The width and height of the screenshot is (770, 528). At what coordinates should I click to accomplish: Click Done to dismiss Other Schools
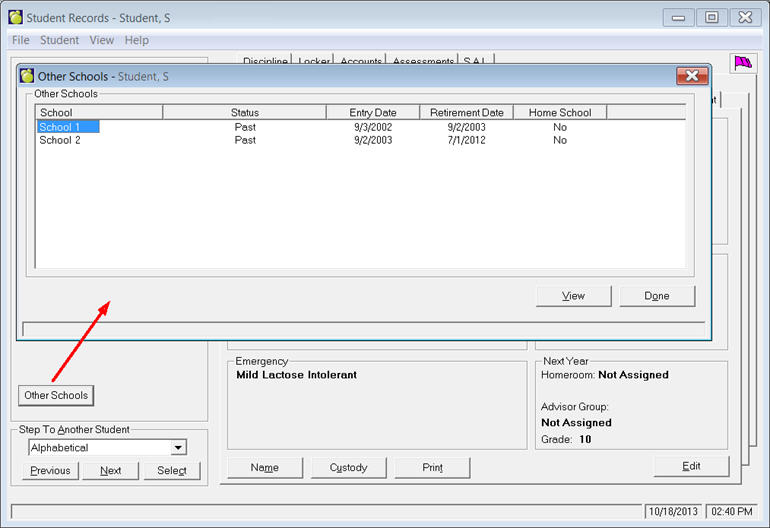click(x=657, y=296)
